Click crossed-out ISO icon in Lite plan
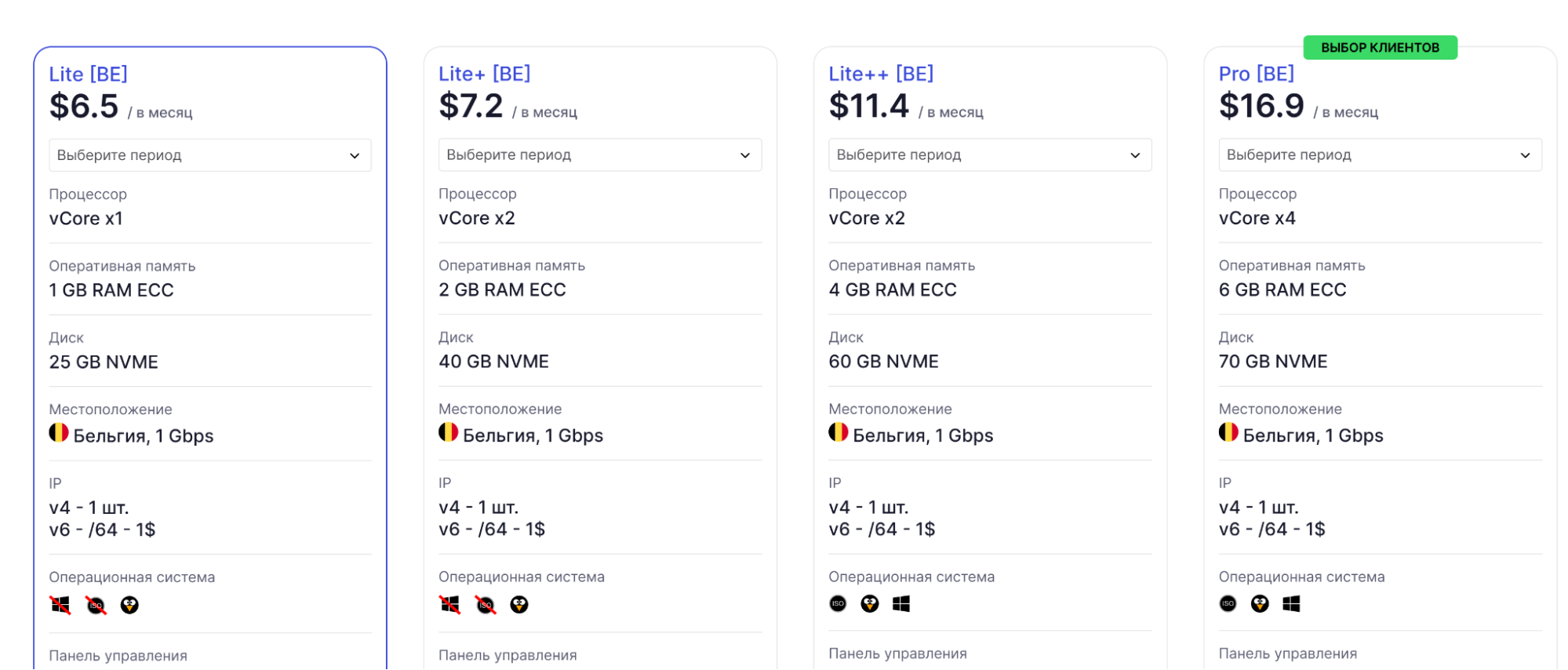 coord(96,605)
